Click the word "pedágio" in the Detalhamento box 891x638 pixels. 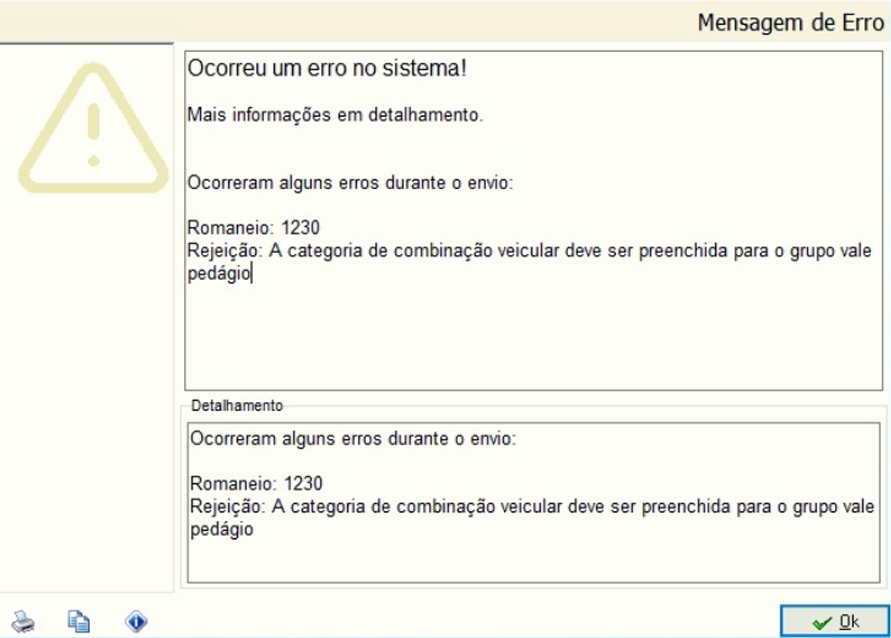(221, 530)
